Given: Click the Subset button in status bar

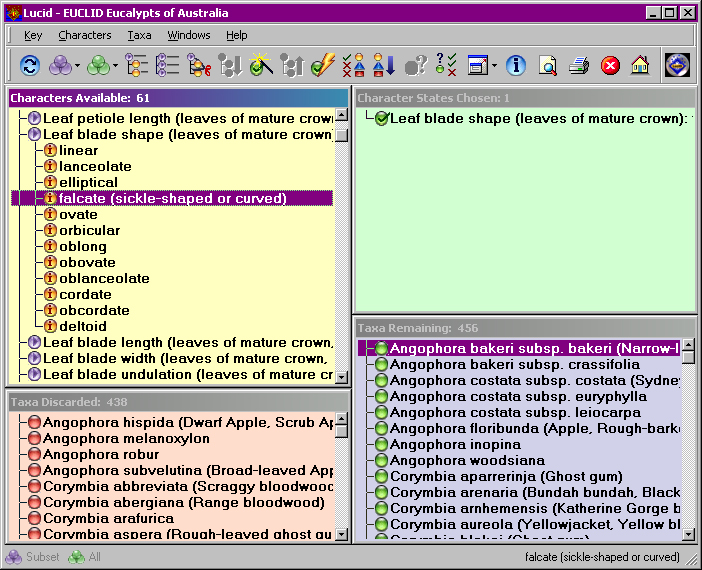Looking at the screenshot, I should pyautogui.click(x=32, y=557).
